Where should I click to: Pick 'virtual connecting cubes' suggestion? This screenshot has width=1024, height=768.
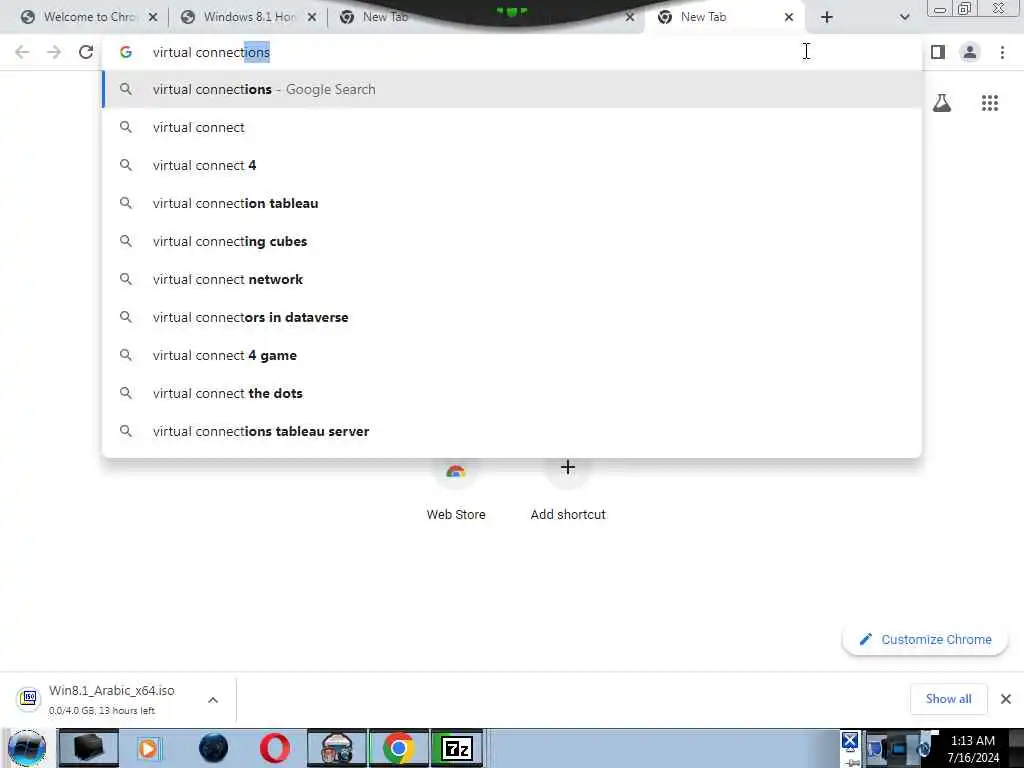512,241
